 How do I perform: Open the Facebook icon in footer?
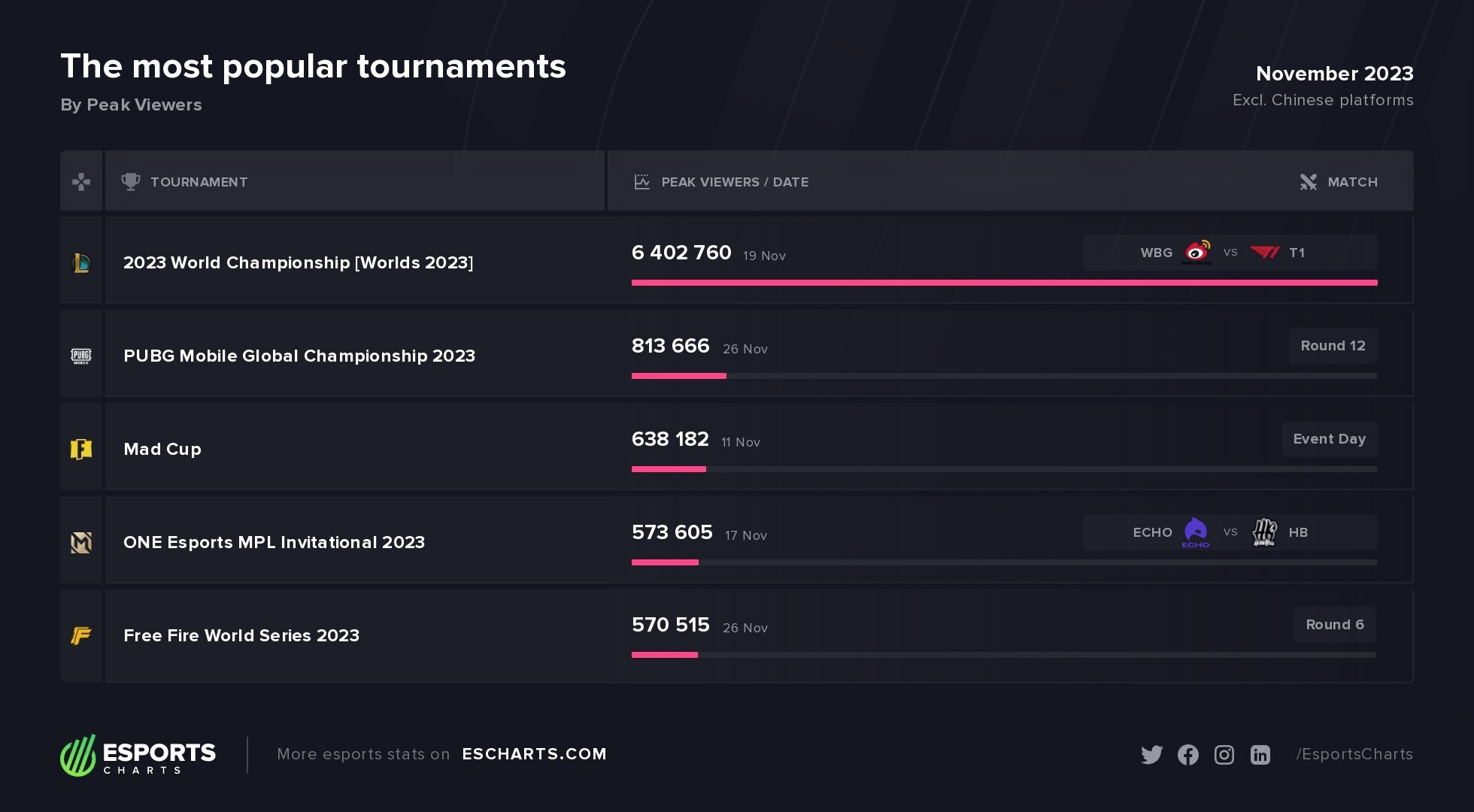(1188, 754)
